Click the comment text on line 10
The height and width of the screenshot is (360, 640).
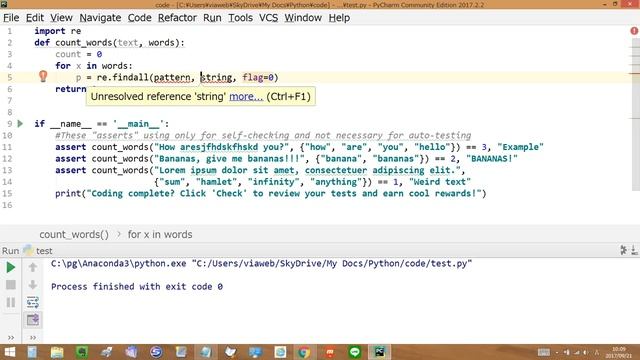263,136
